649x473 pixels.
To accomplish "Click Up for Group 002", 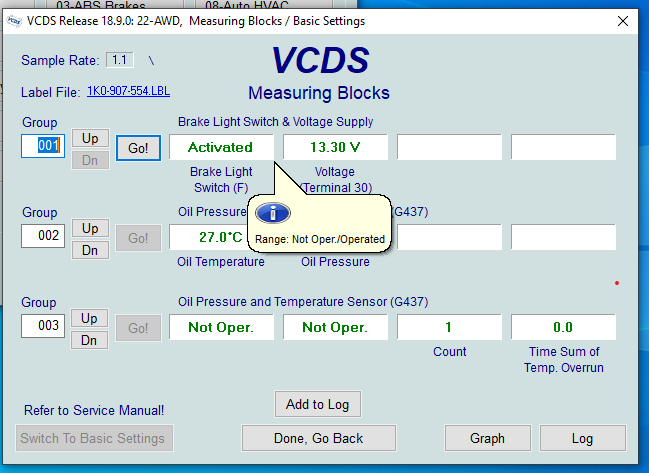I will [x=90, y=228].
